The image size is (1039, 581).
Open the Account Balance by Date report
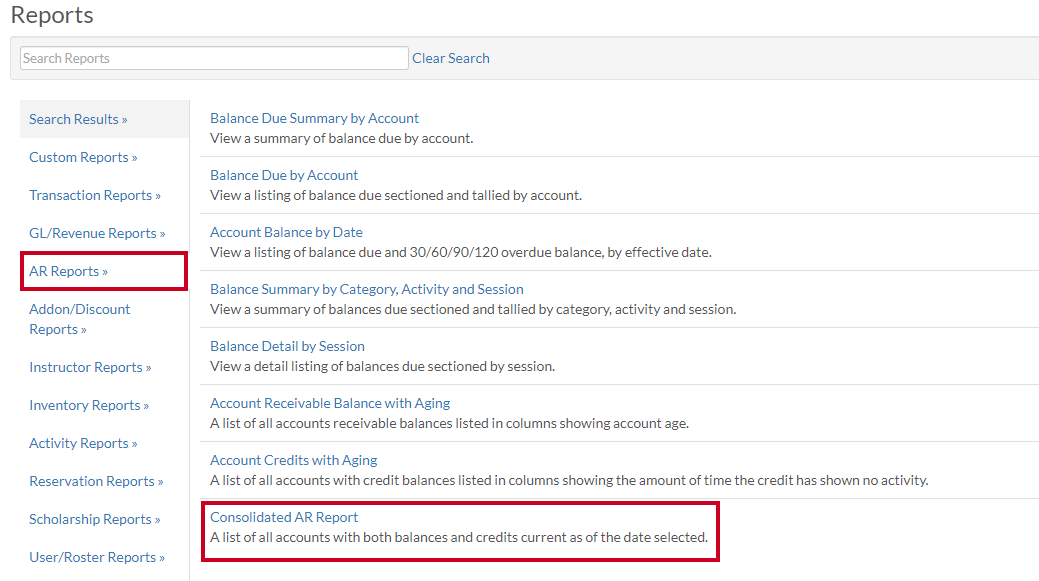286,232
